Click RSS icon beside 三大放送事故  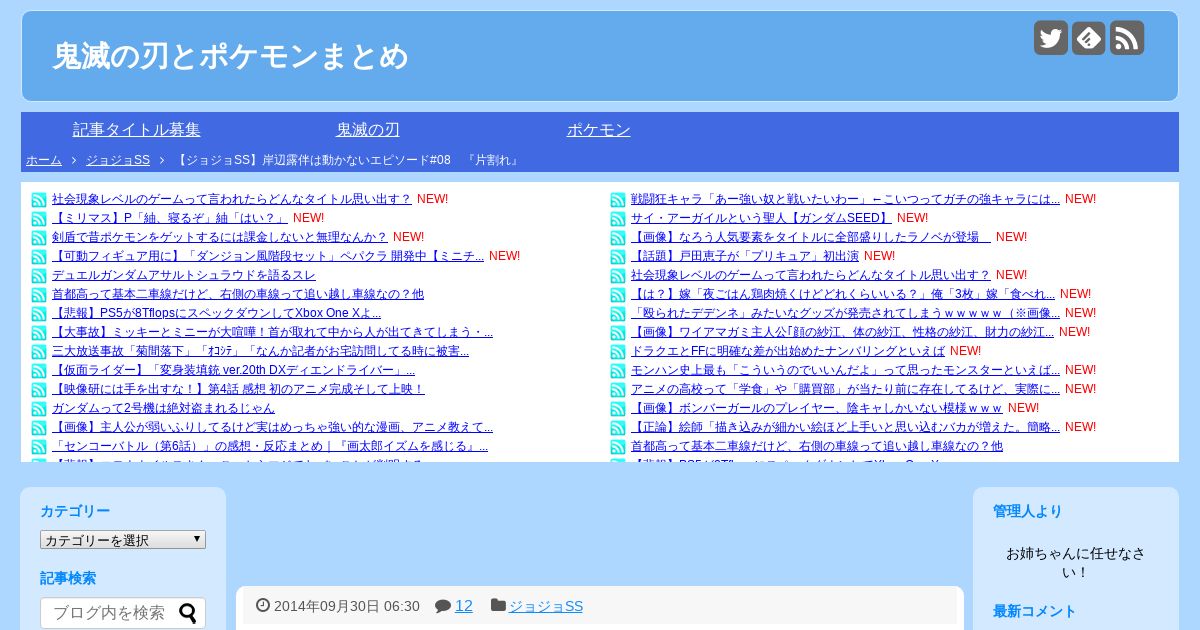coord(39,352)
